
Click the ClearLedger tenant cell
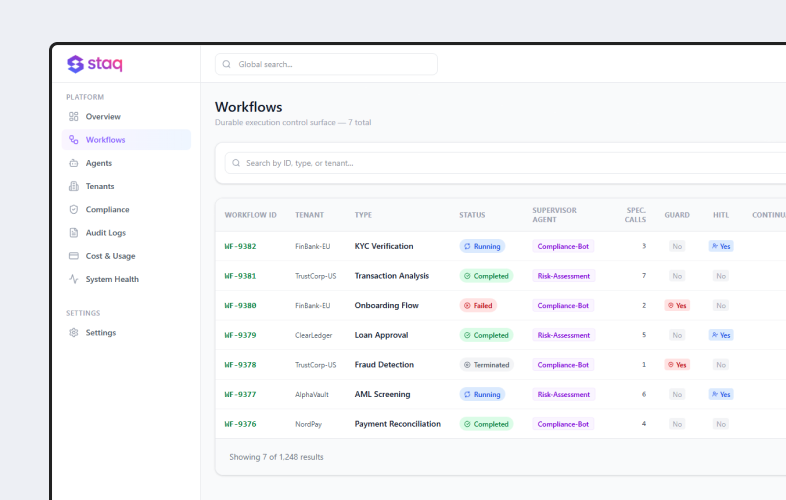tap(313, 336)
